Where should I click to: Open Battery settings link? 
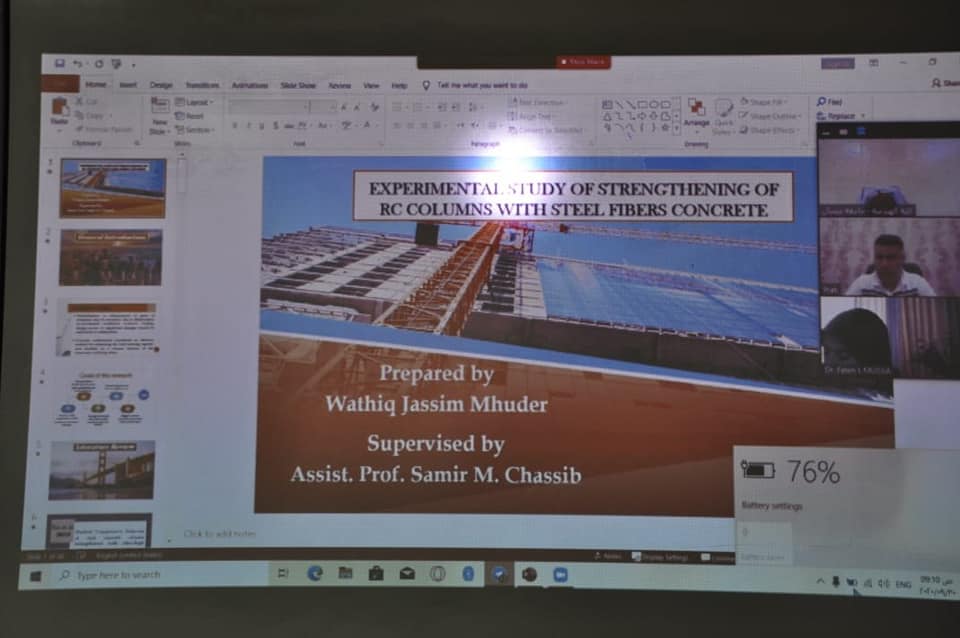coord(772,506)
